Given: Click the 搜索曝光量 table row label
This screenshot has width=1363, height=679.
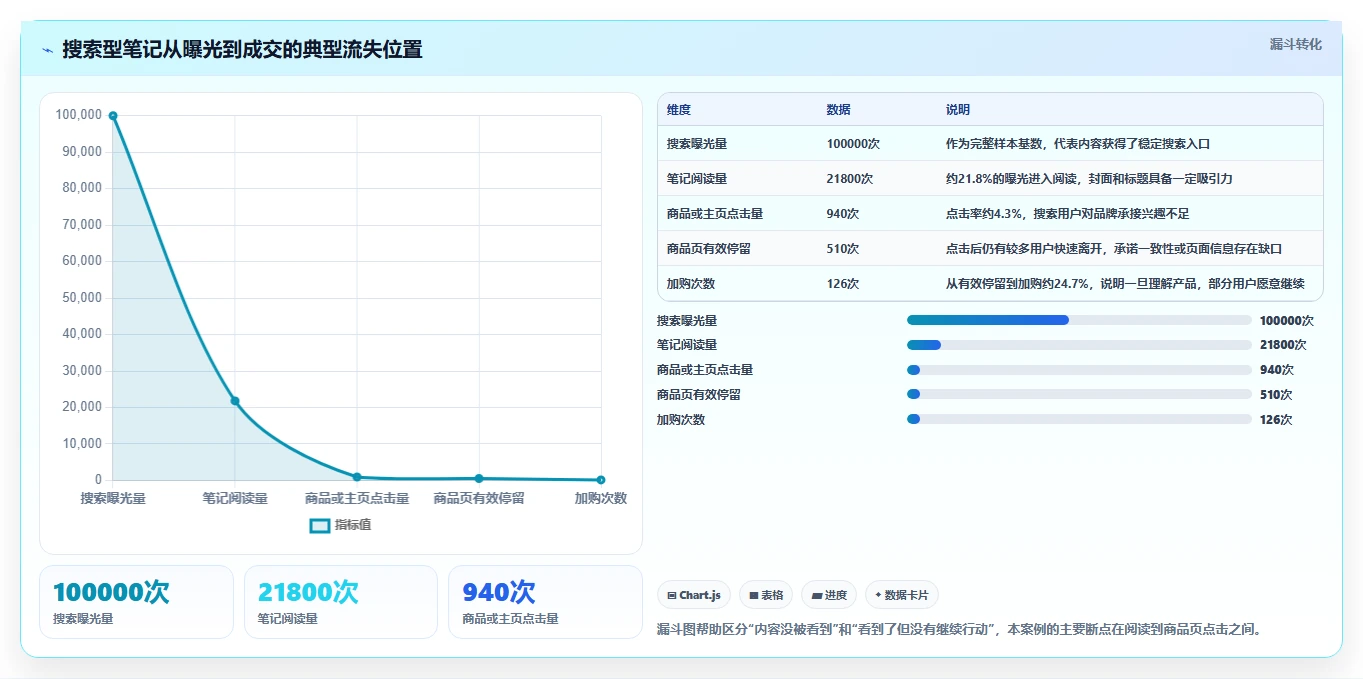Looking at the screenshot, I should (x=697, y=144).
